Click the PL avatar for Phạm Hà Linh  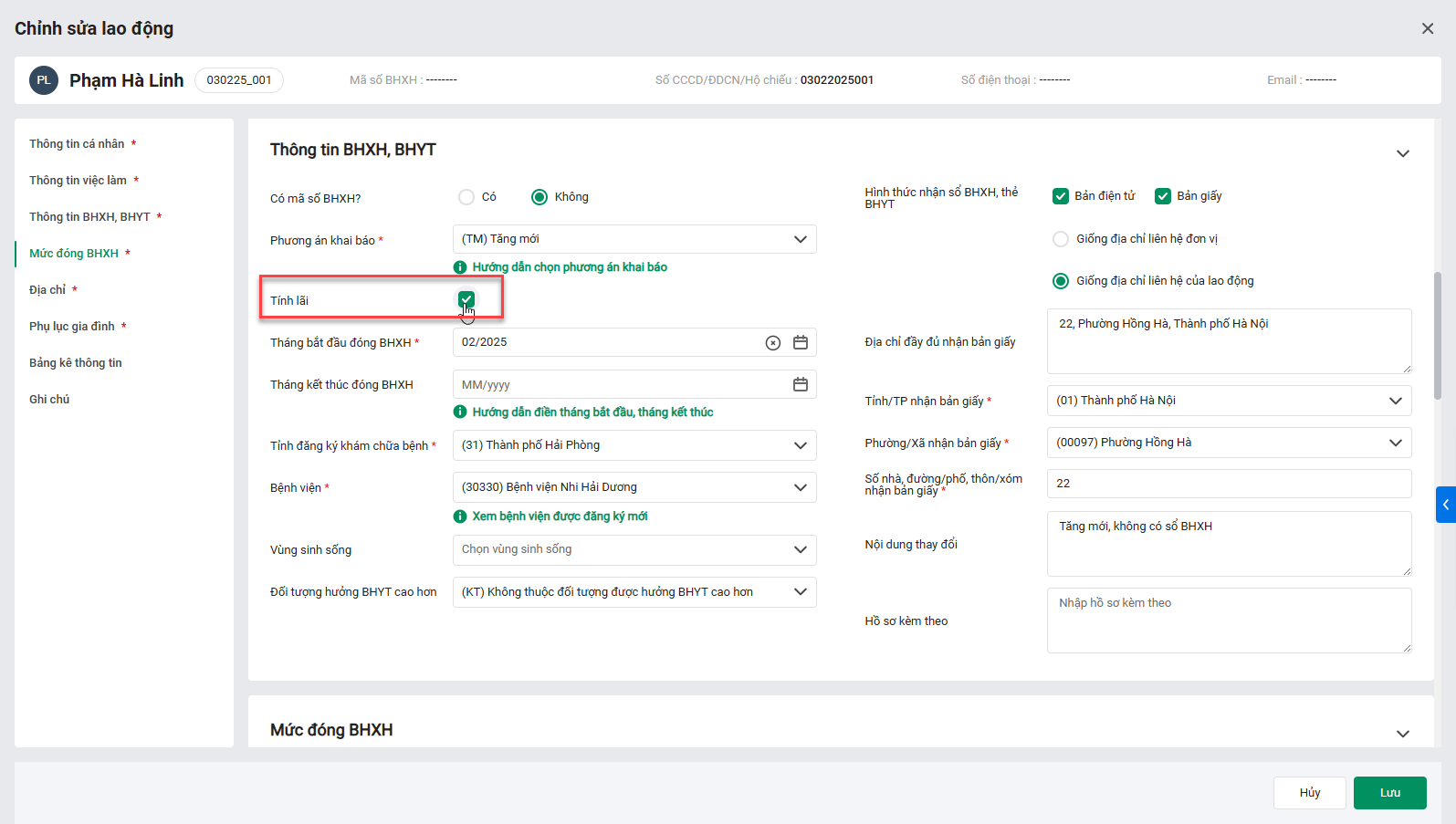pyautogui.click(x=44, y=80)
